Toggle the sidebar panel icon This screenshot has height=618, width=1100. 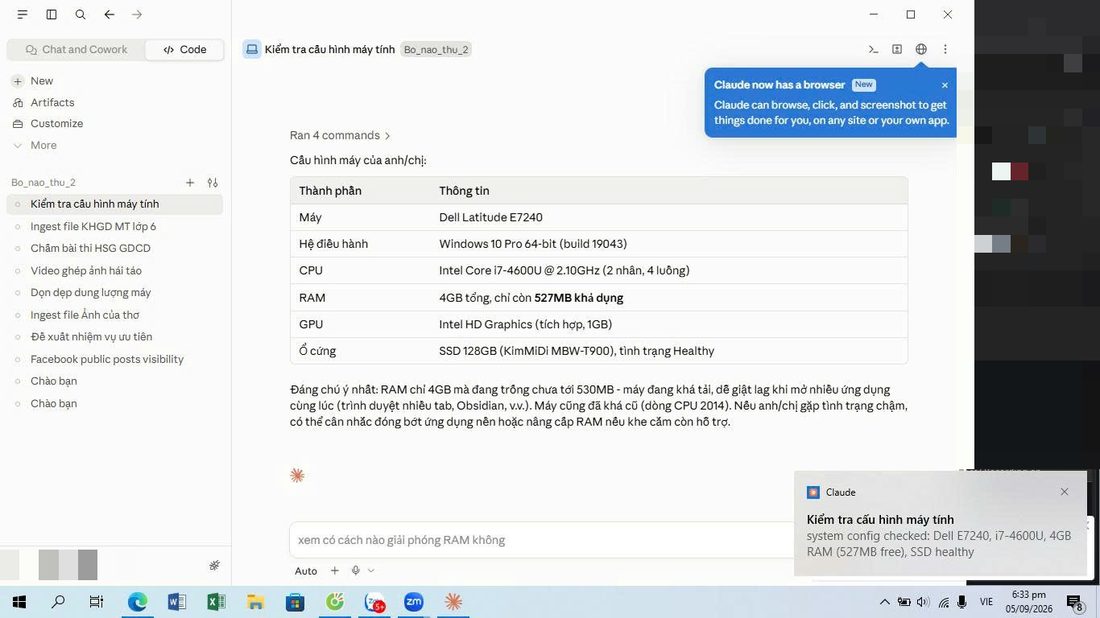pyautogui.click(x=51, y=14)
